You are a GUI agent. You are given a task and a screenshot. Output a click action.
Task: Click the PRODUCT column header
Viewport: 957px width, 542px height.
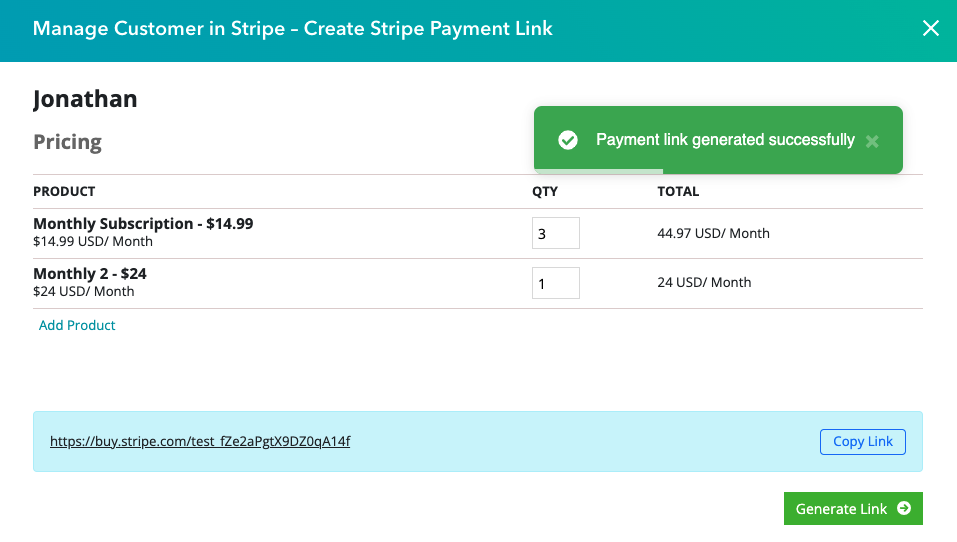pyautogui.click(x=64, y=191)
